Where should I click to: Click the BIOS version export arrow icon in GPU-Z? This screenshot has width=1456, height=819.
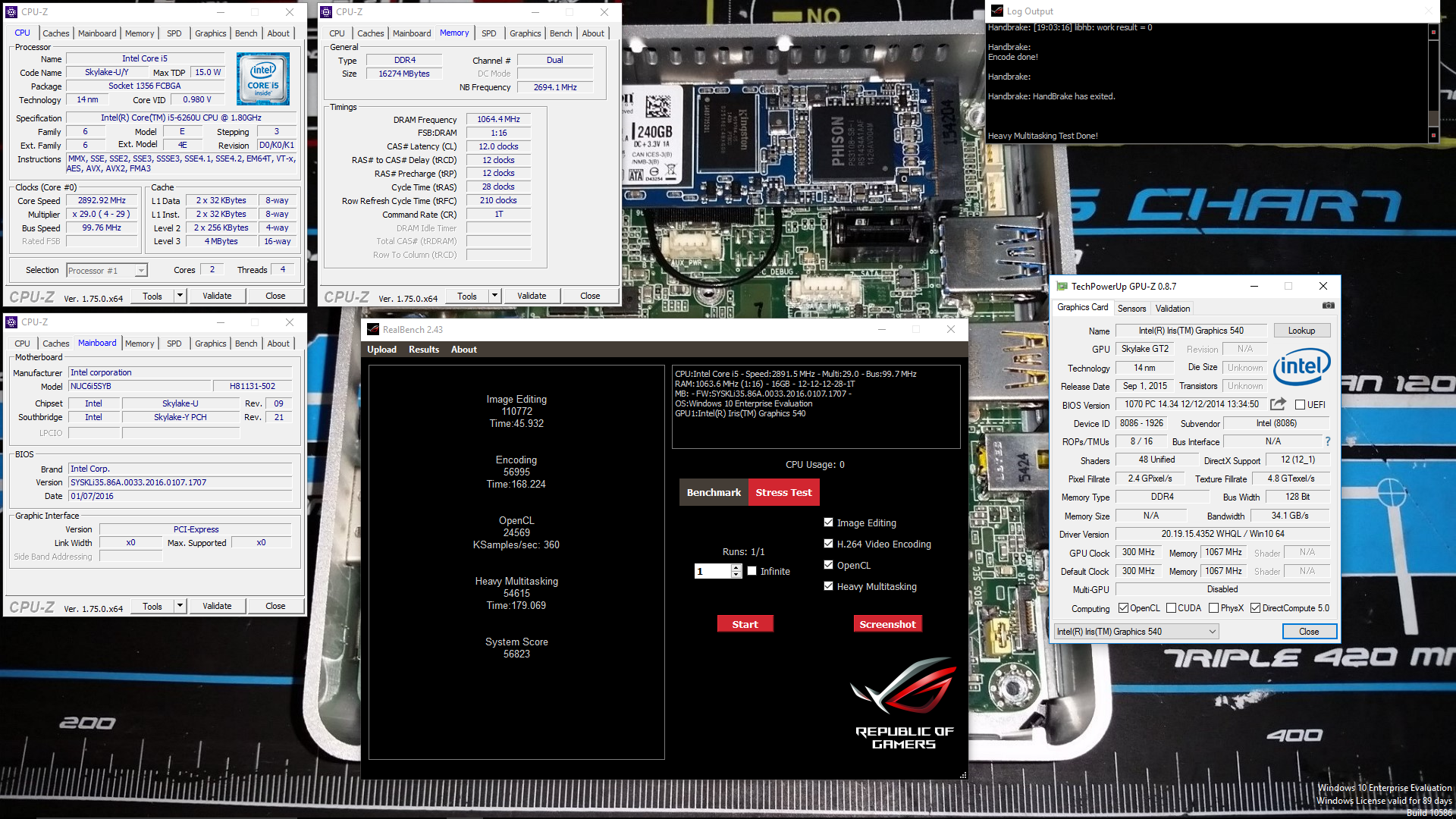[1279, 404]
